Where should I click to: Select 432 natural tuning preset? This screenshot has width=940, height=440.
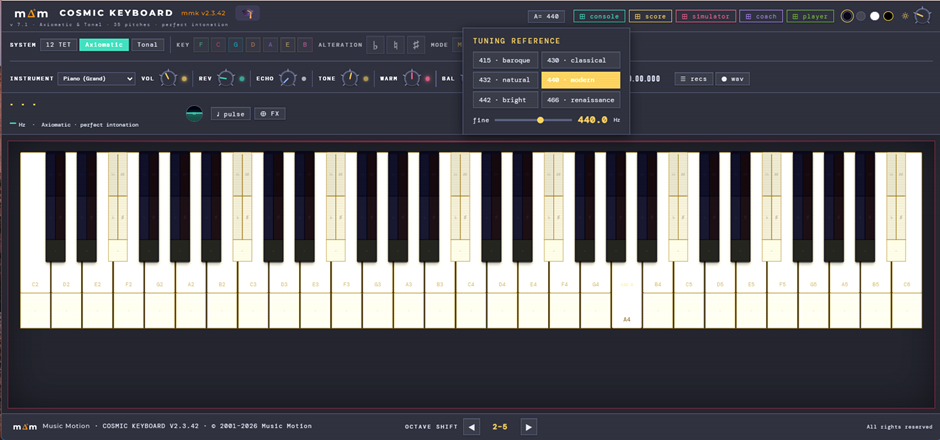pos(505,80)
